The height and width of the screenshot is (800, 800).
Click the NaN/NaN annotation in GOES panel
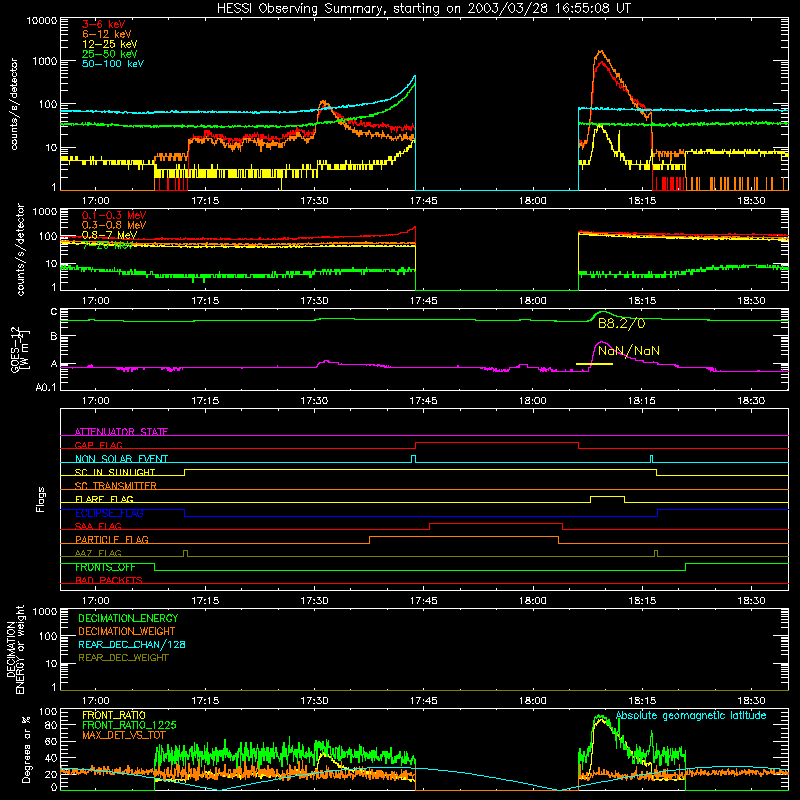[629, 351]
